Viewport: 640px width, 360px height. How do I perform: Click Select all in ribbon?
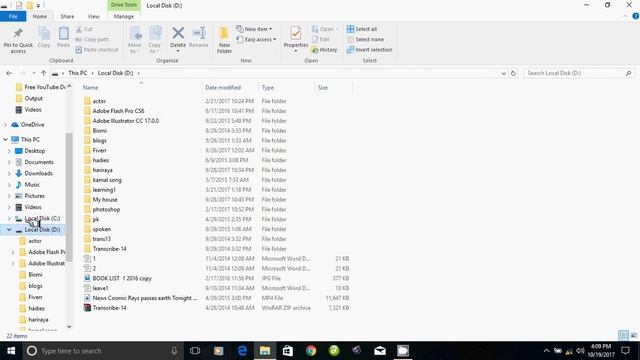point(362,29)
